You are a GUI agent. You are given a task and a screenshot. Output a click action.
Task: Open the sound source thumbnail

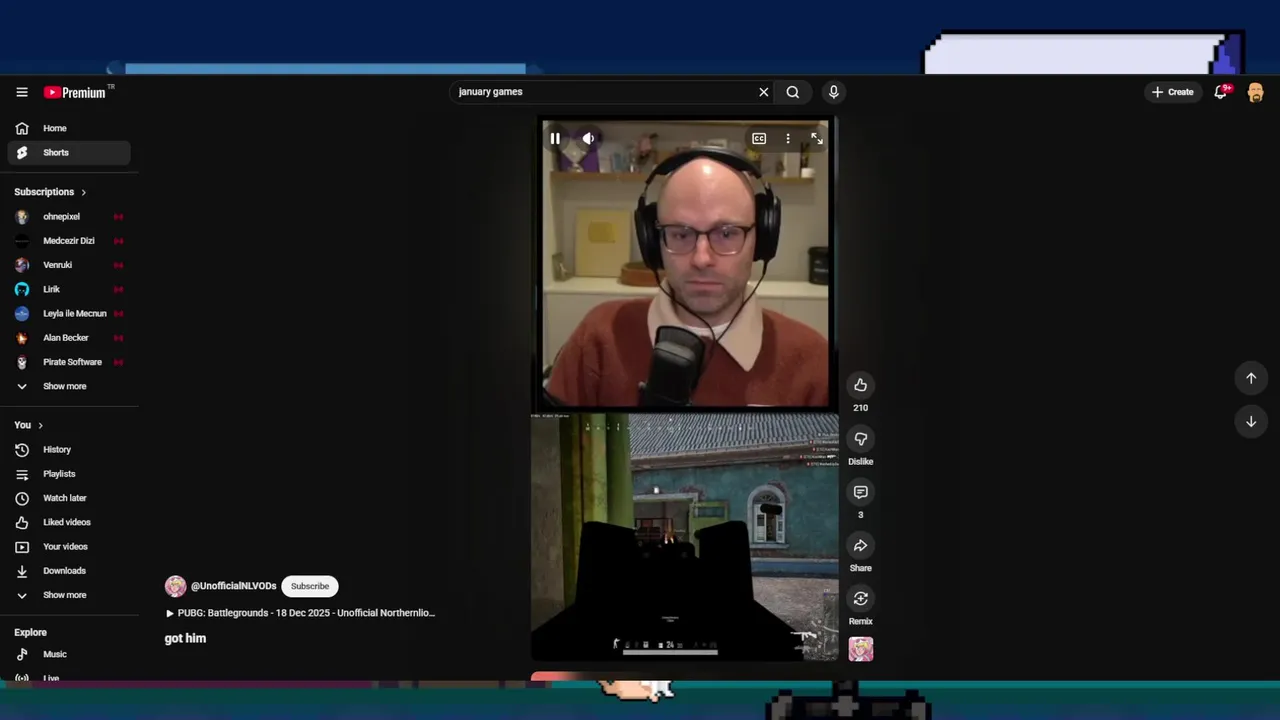[860, 650]
